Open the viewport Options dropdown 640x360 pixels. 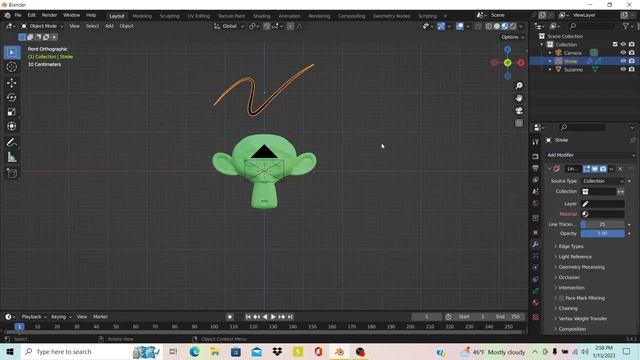click(513, 37)
